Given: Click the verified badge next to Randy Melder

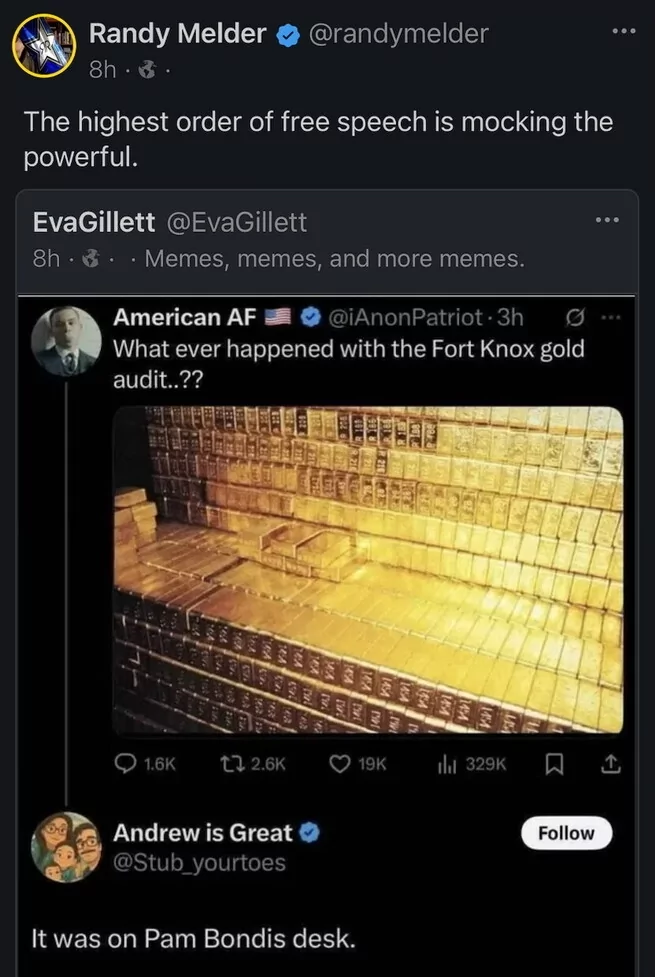Looking at the screenshot, I should click(286, 34).
